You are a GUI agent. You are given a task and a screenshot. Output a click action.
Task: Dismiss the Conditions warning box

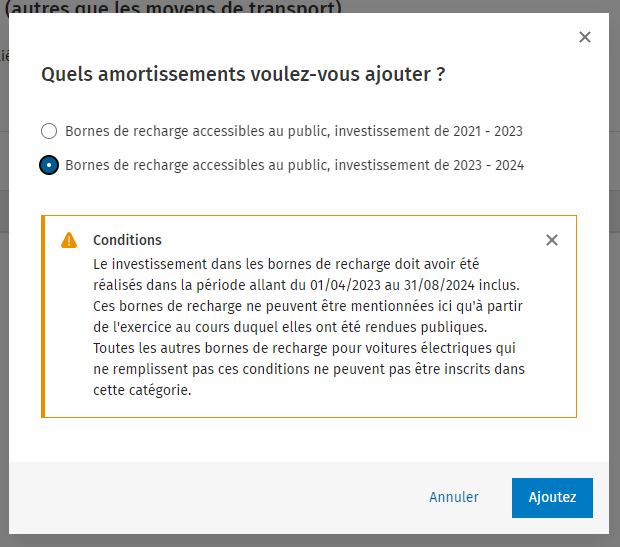[x=552, y=240]
